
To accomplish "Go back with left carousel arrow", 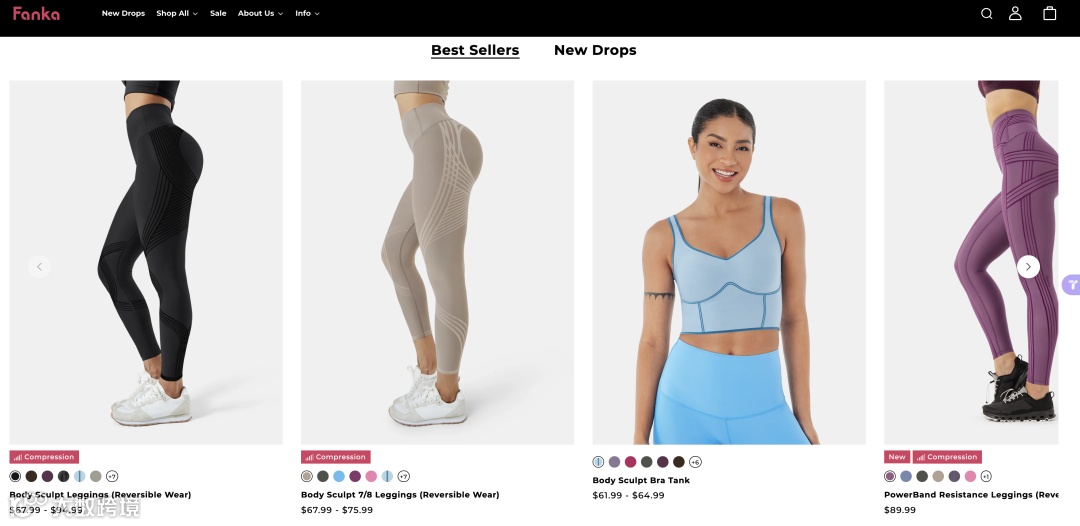I will [x=39, y=266].
